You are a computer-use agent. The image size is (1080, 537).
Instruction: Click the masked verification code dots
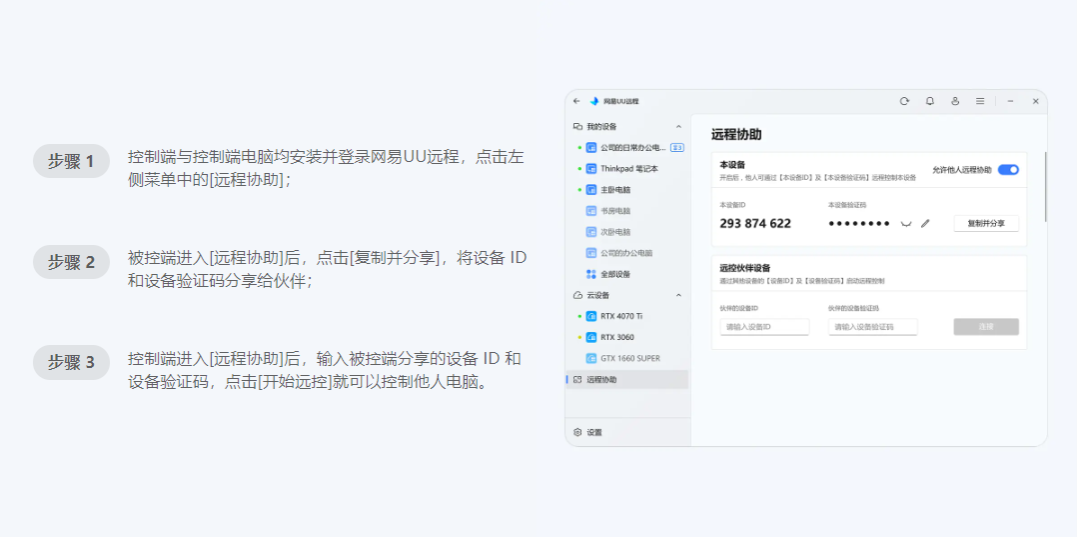(x=859, y=224)
